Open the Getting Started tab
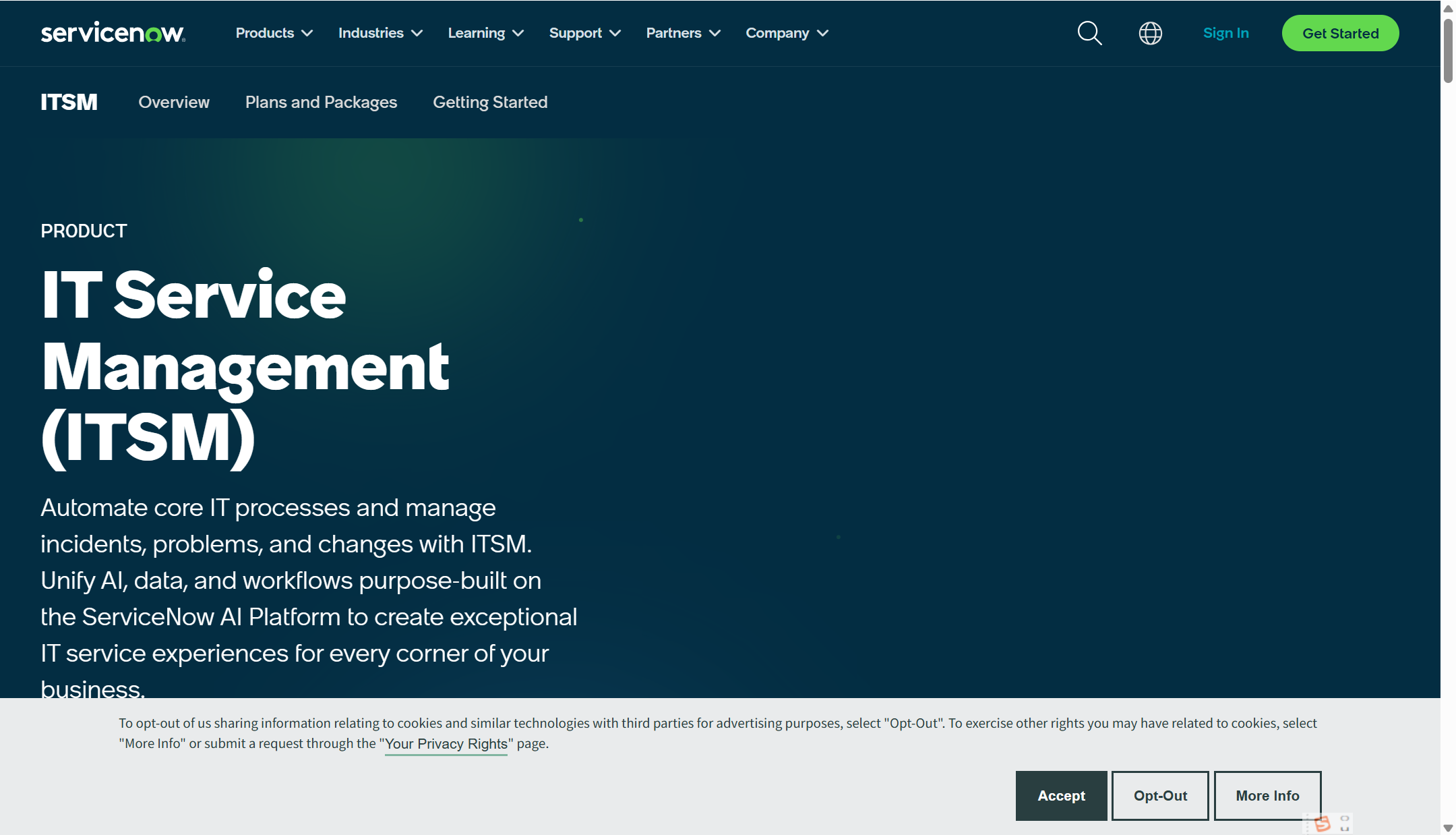This screenshot has height=835, width=1456. [x=490, y=103]
